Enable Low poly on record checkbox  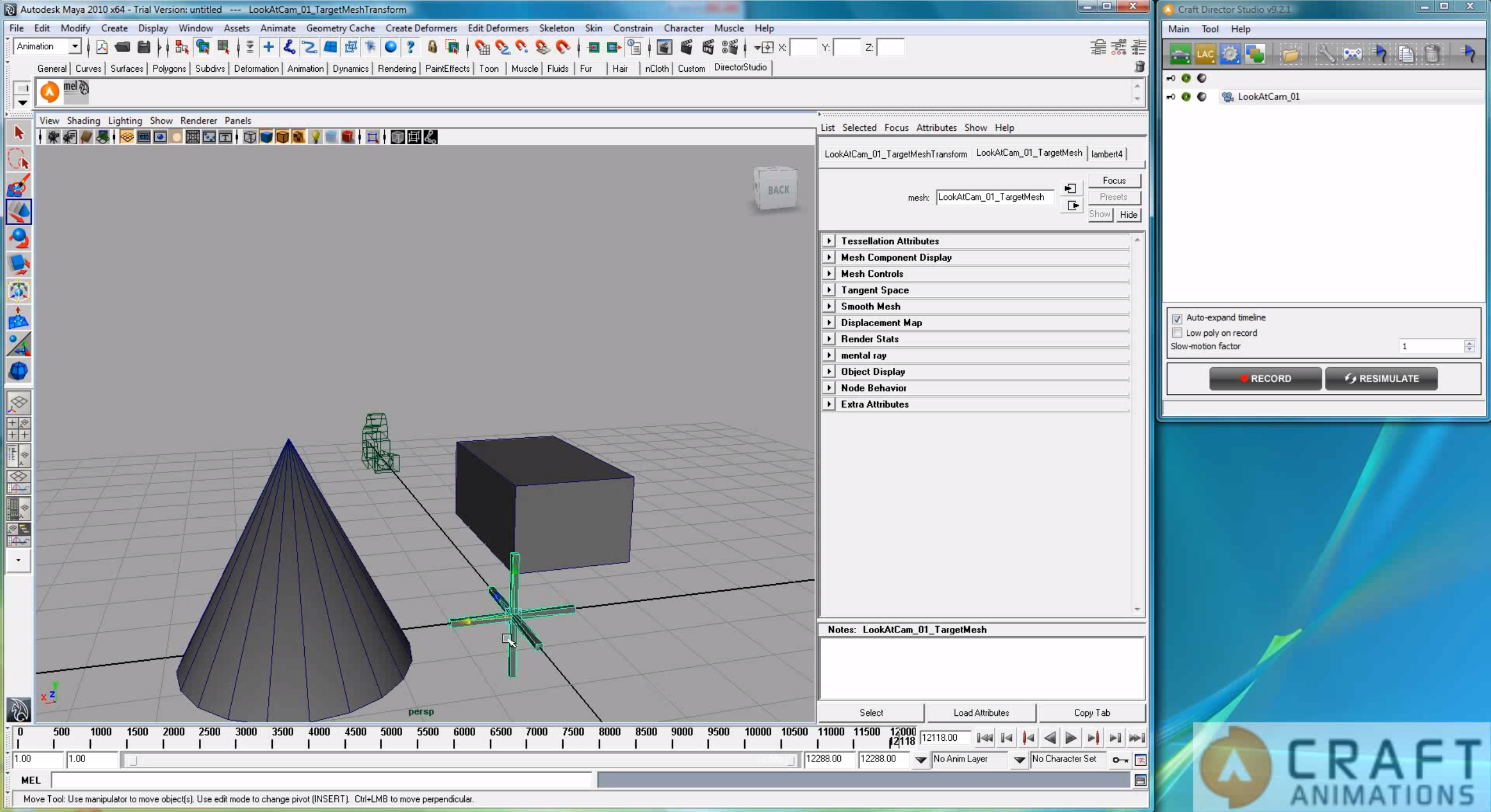point(1177,333)
